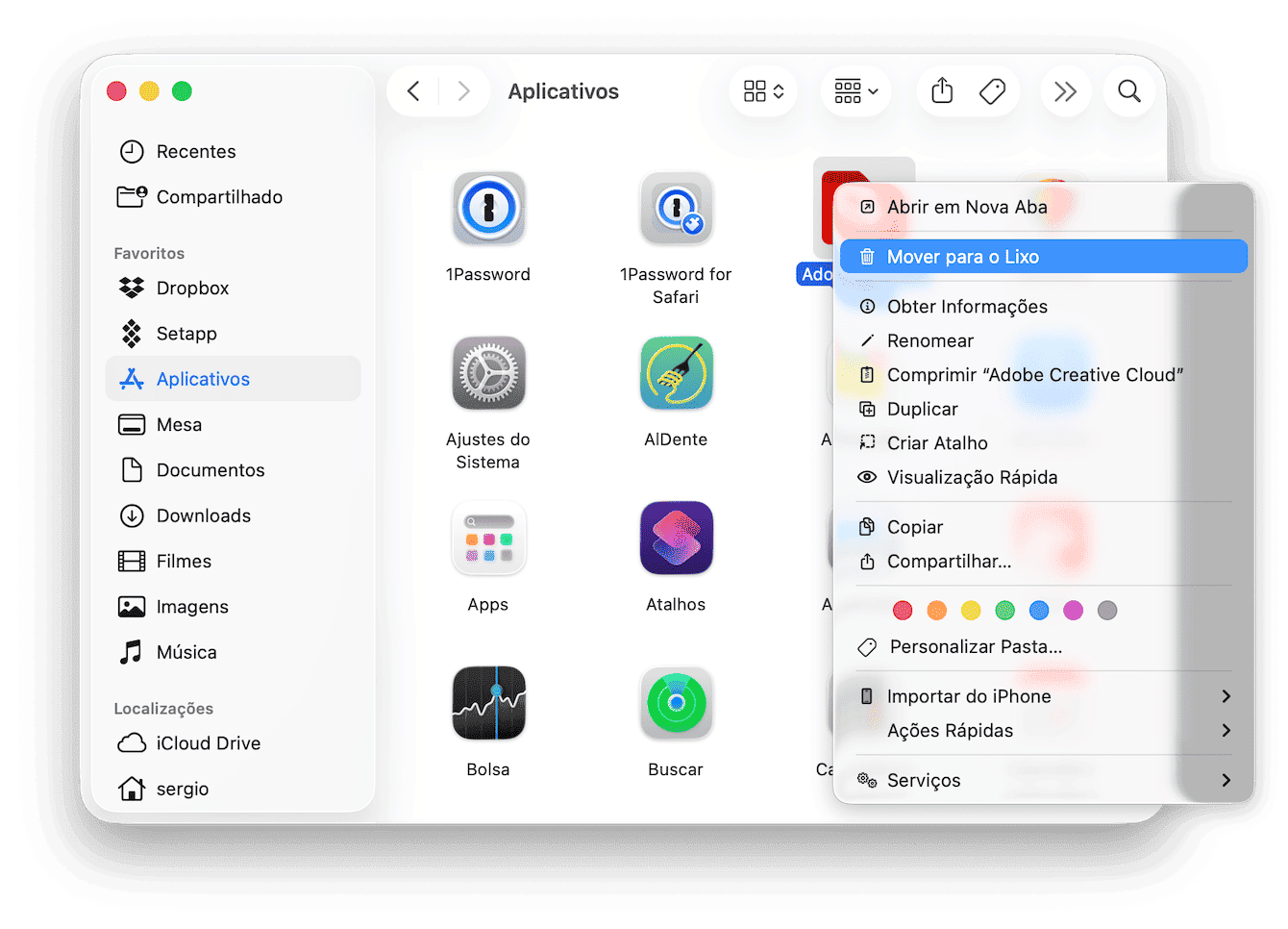
Task: Click the search magnifier icon
Action: coord(1129,91)
